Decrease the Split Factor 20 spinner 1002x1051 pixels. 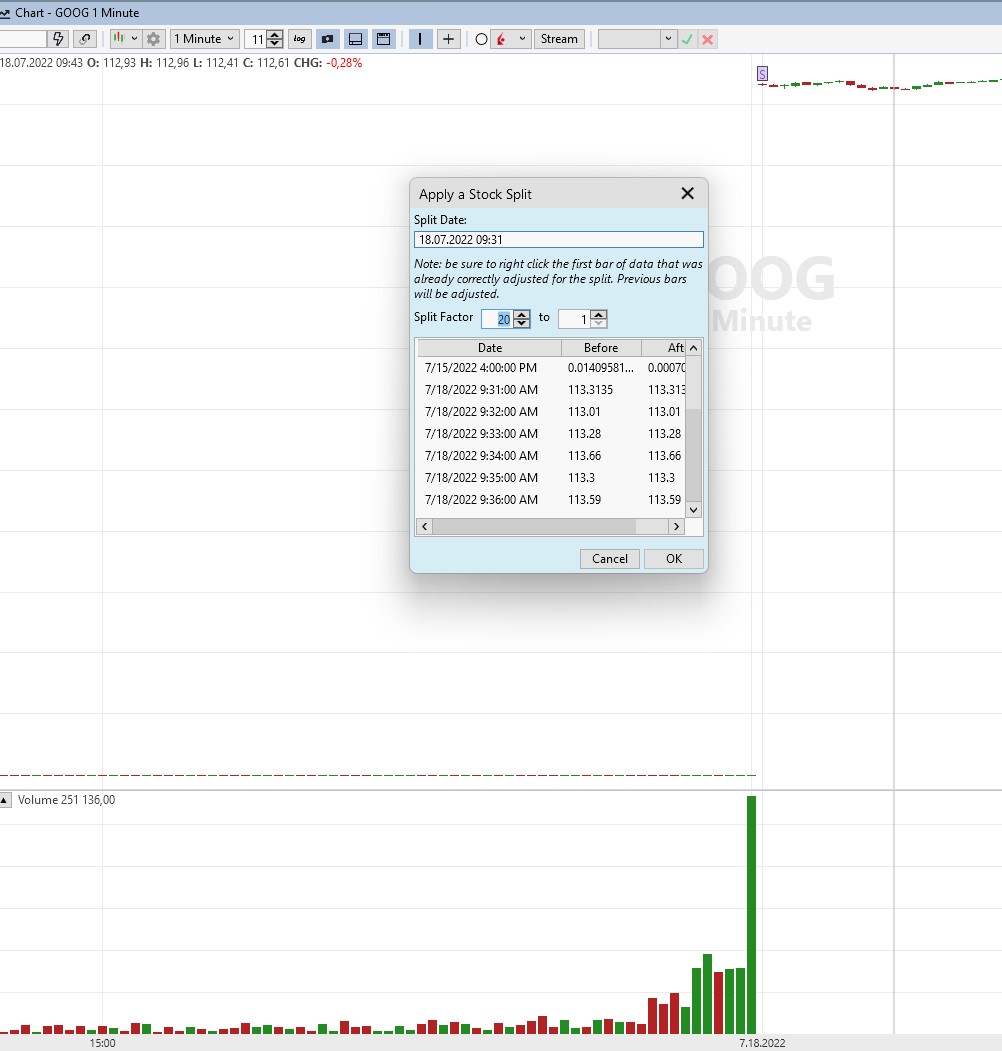pyautogui.click(x=522, y=323)
